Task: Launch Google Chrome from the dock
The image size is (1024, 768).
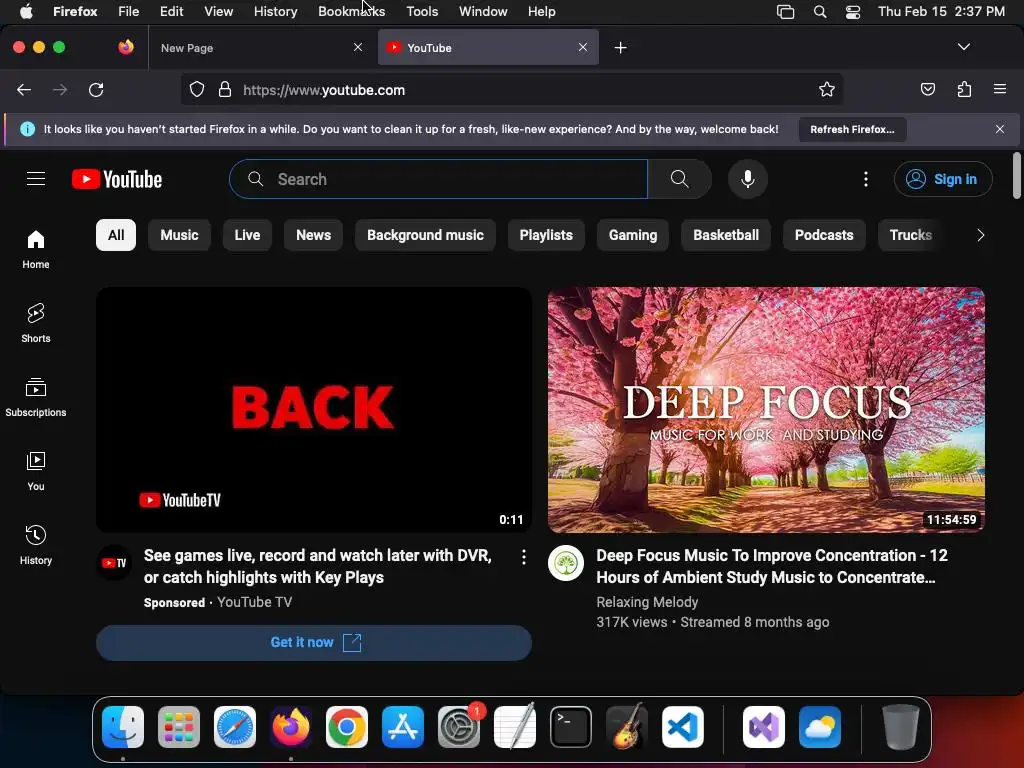Action: point(347,727)
